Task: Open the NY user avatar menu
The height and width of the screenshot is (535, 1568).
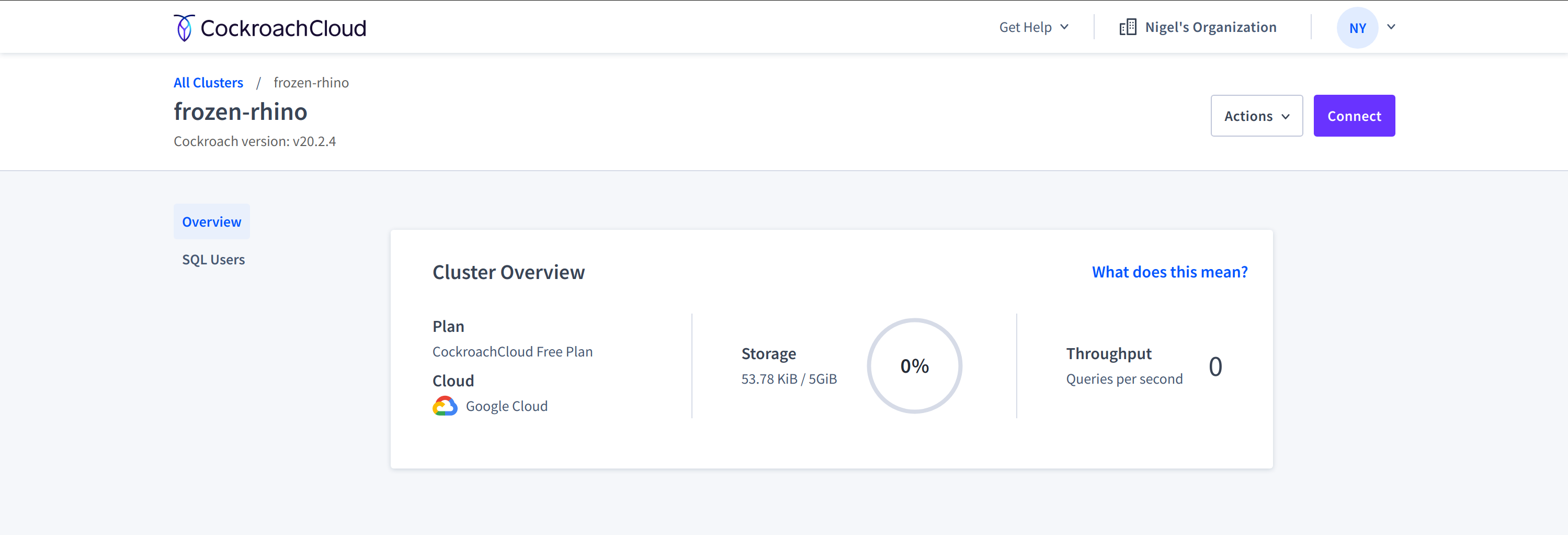Action: point(1357,28)
